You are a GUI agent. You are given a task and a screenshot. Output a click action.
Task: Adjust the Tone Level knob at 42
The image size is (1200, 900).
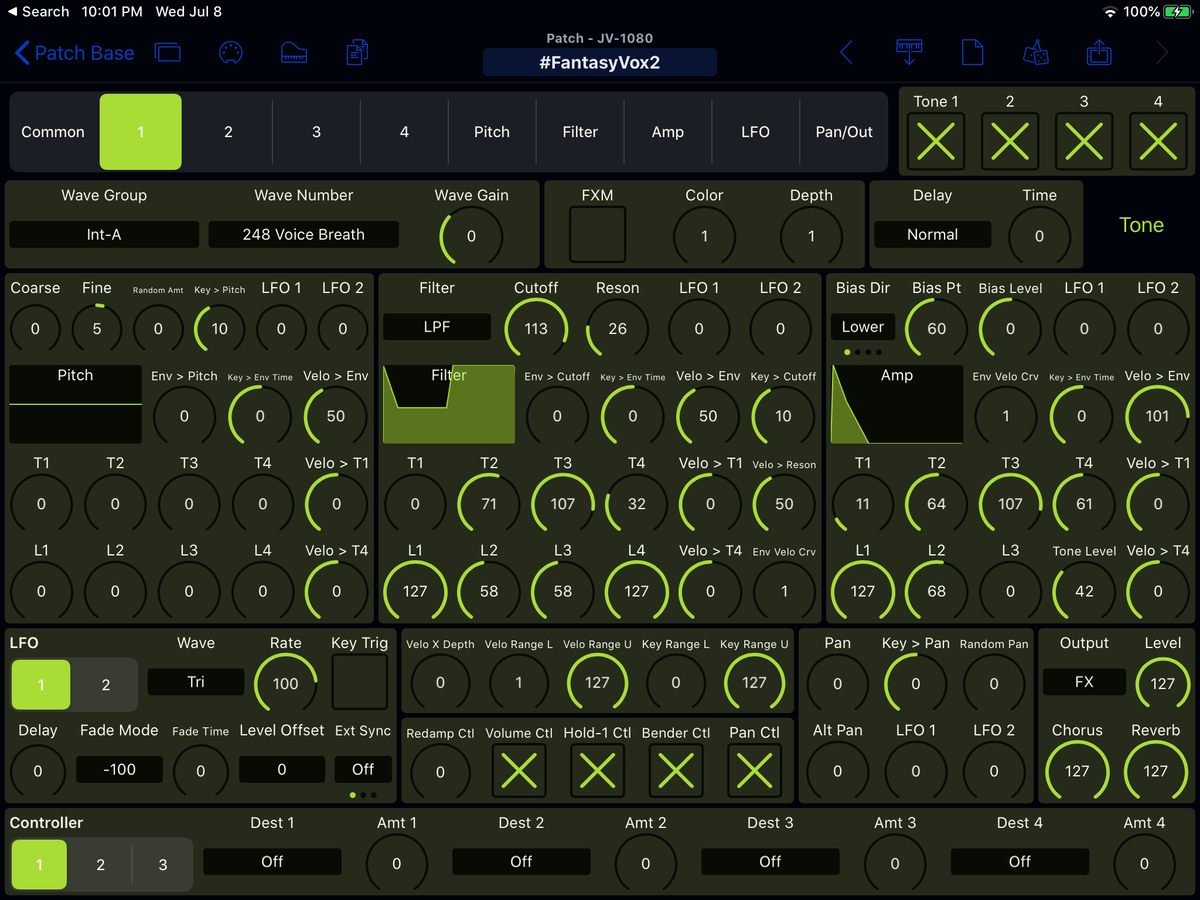point(1084,592)
